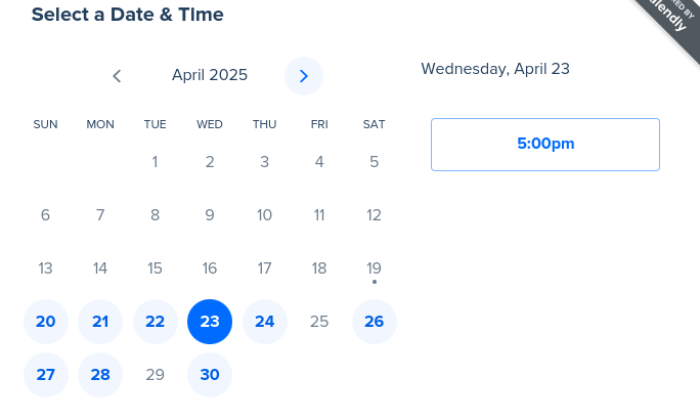Pick April 20 on the calendar
Screen dimensions: 700x400
(x=46, y=321)
